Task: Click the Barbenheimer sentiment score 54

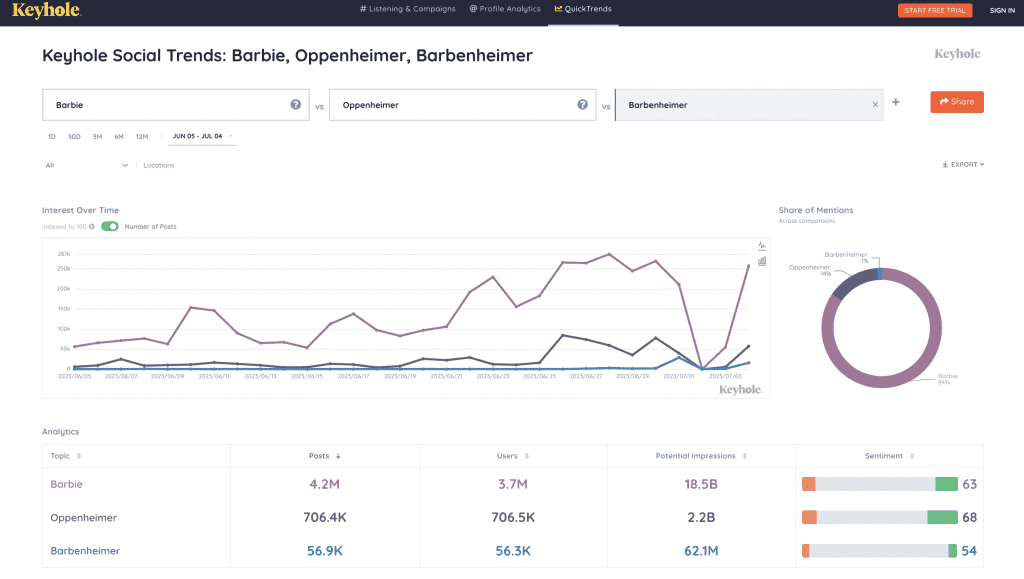Action: click(970, 551)
